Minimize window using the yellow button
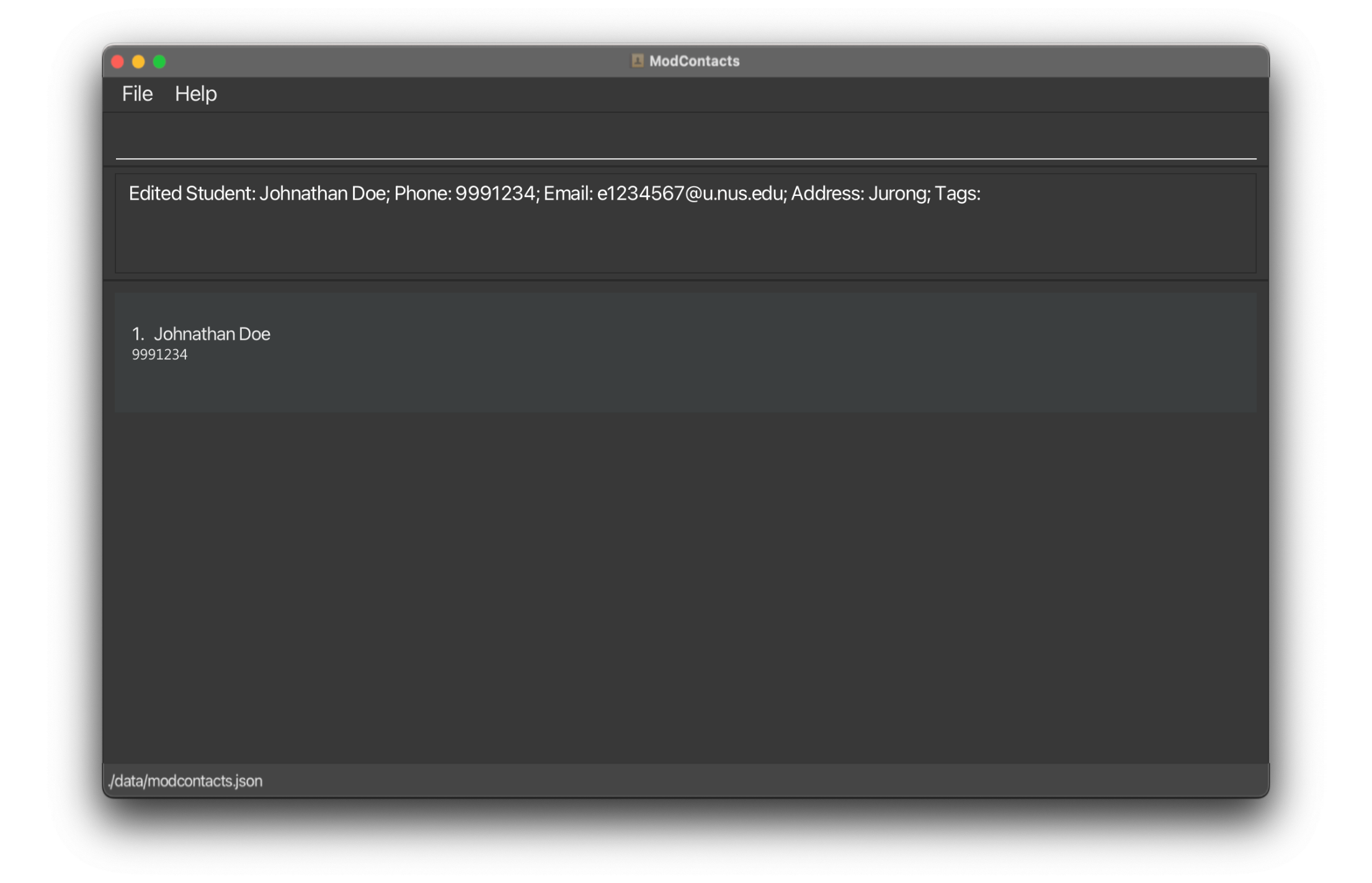This screenshot has height=883, width=1372. point(138,61)
